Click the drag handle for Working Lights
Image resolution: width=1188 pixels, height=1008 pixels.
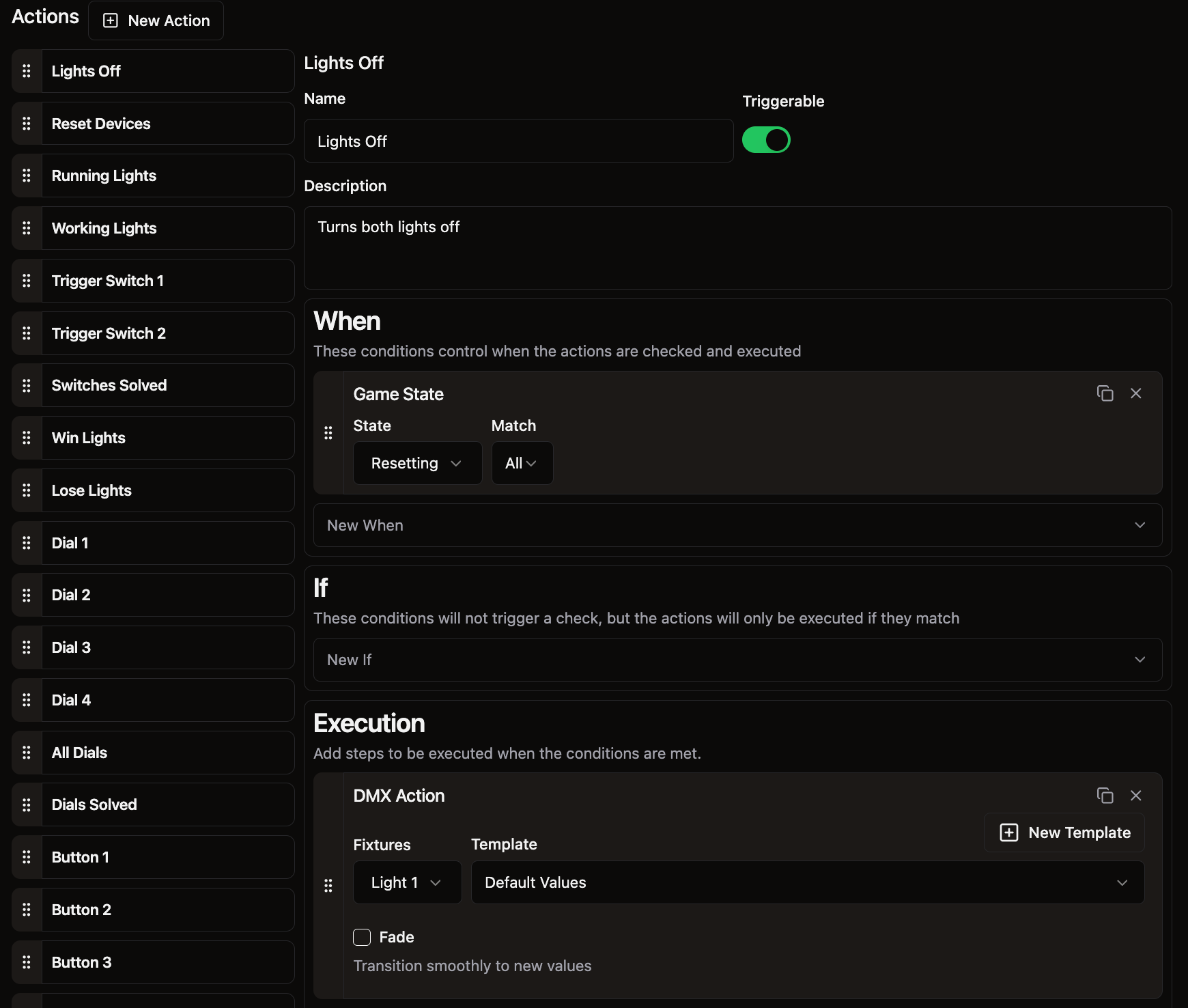(27, 228)
